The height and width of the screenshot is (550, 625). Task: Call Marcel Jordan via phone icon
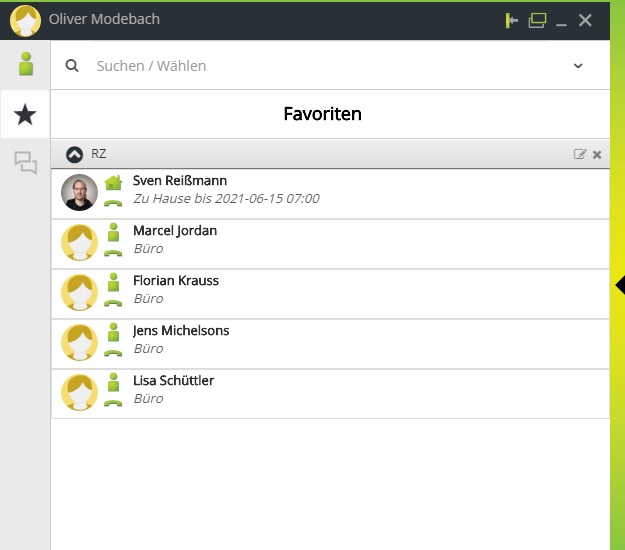(x=113, y=253)
